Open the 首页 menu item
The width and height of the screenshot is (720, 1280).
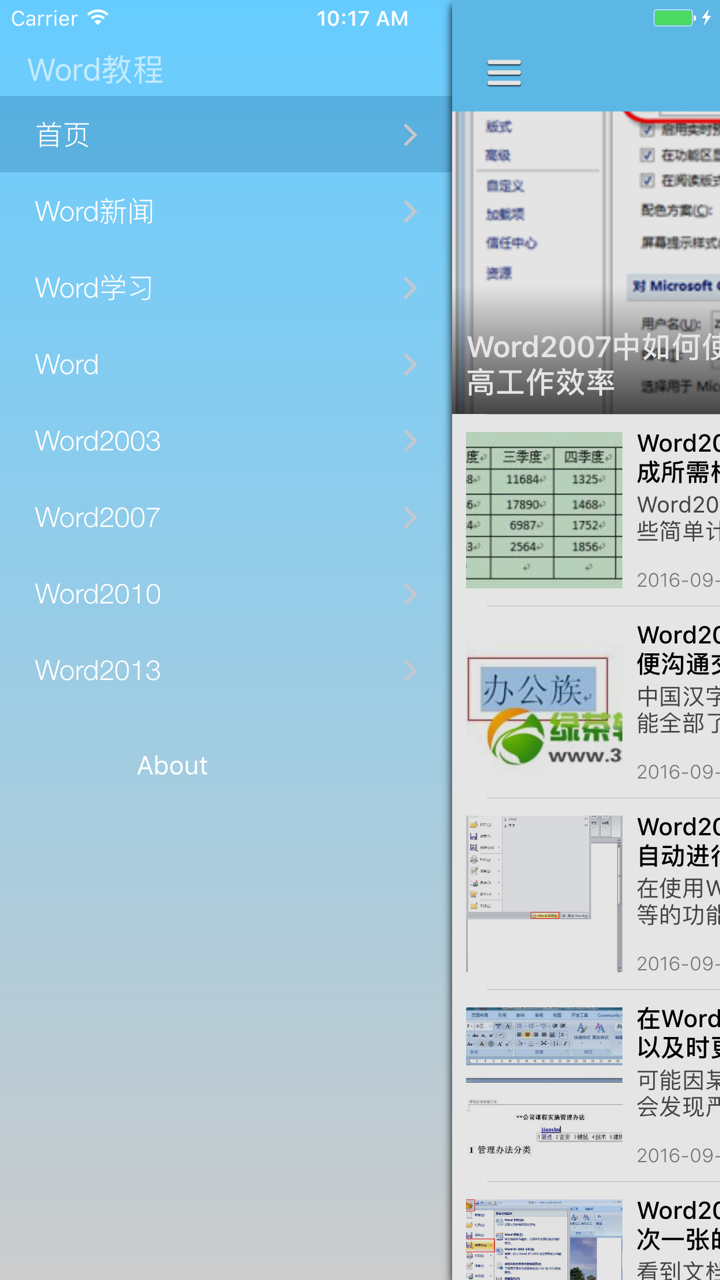coord(226,134)
